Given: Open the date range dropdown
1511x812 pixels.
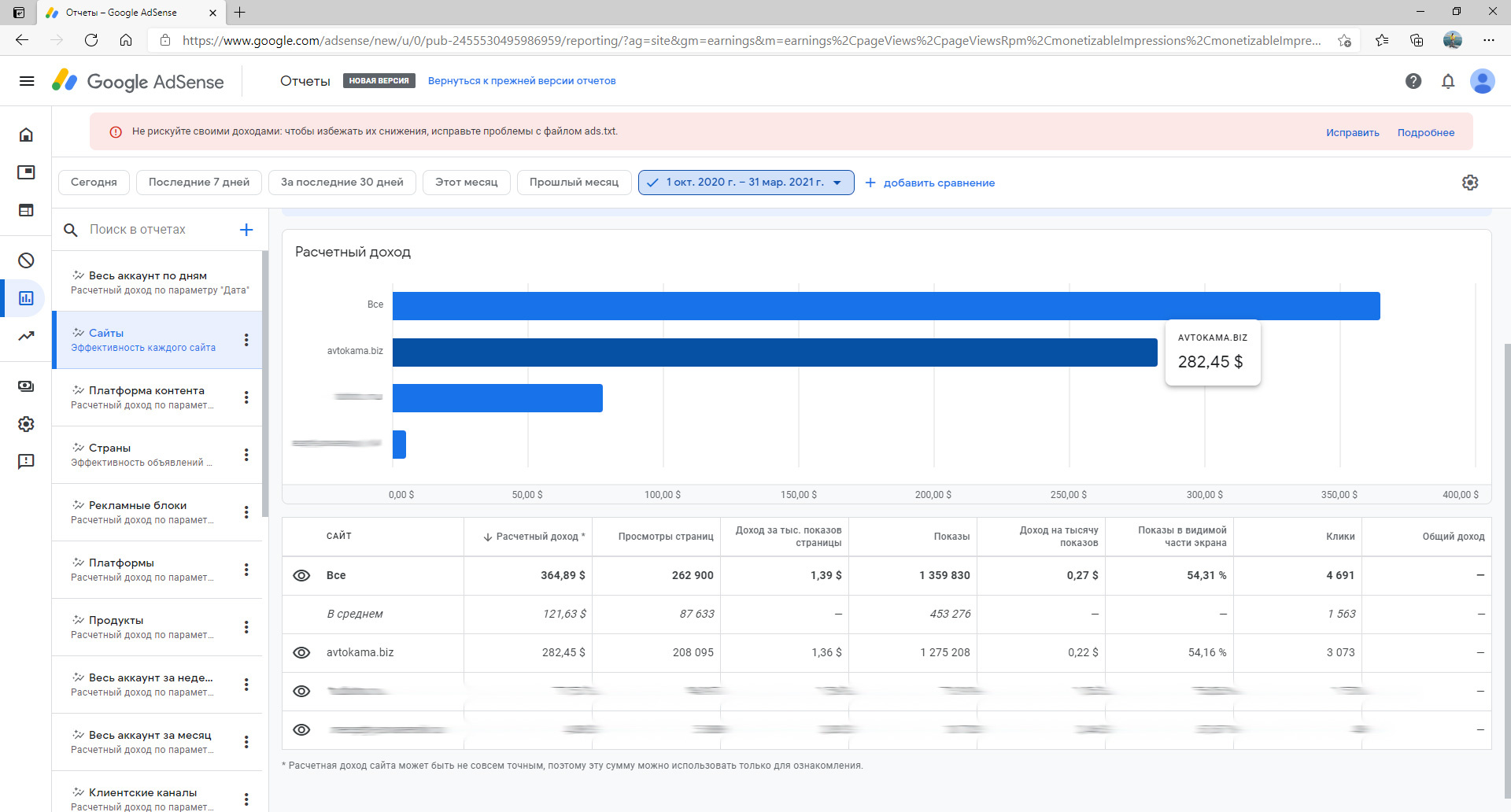Looking at the screenshot, I should pos(745,183).
